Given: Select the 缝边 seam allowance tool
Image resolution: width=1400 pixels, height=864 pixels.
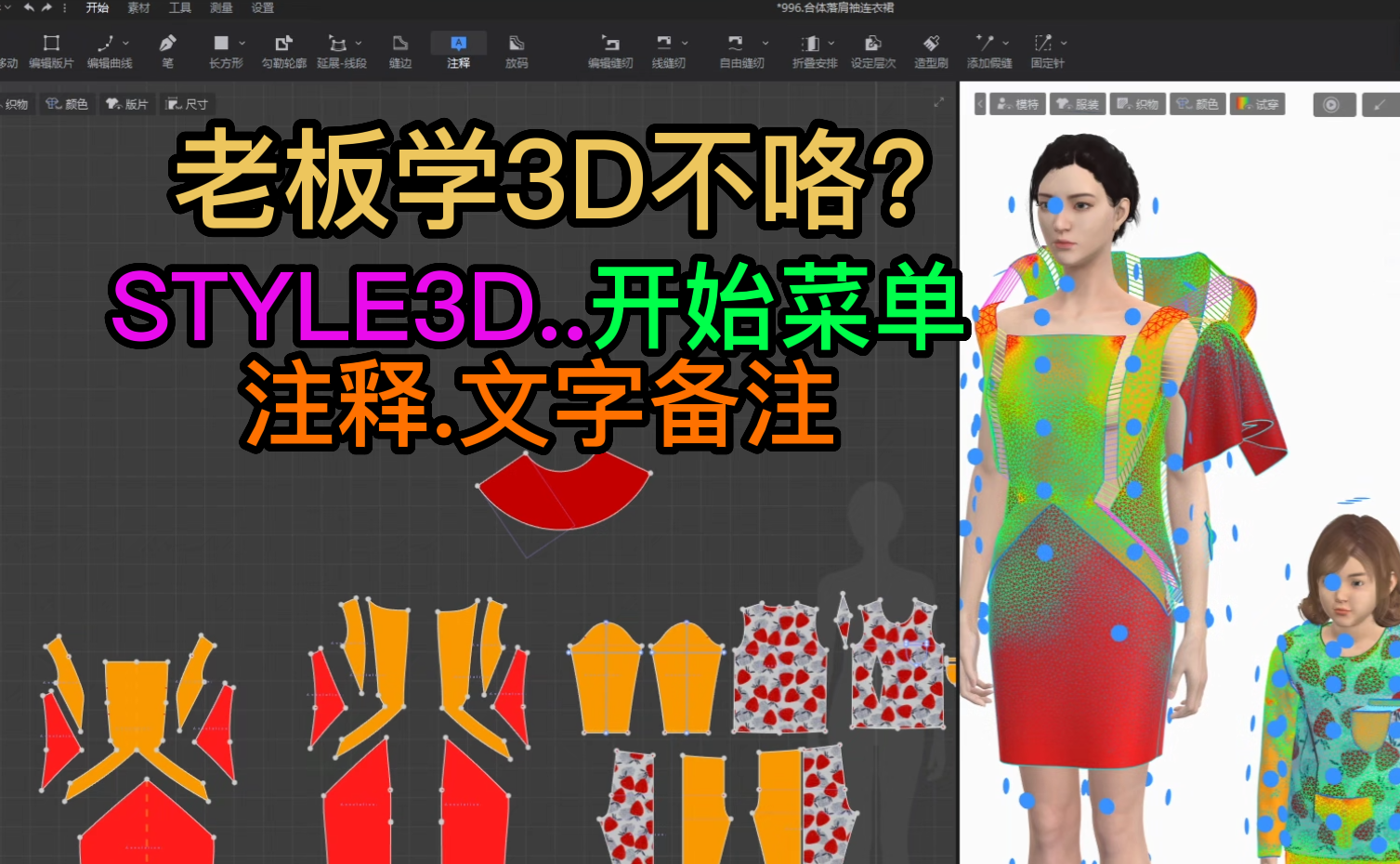Looking at the screenshot, I should (x=400, y=51).
